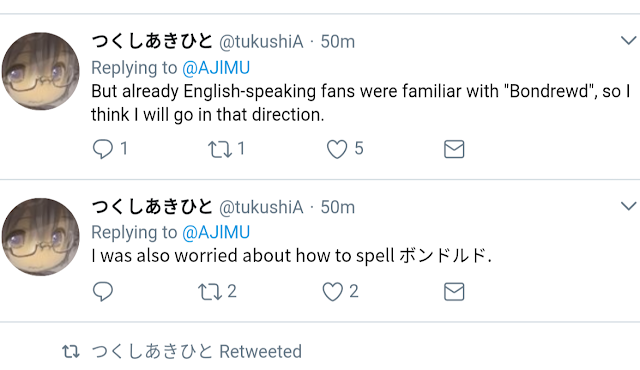The image size is (640, 370).
Task: Like the tweet about English-speaking fans
Action: [337, 149]
